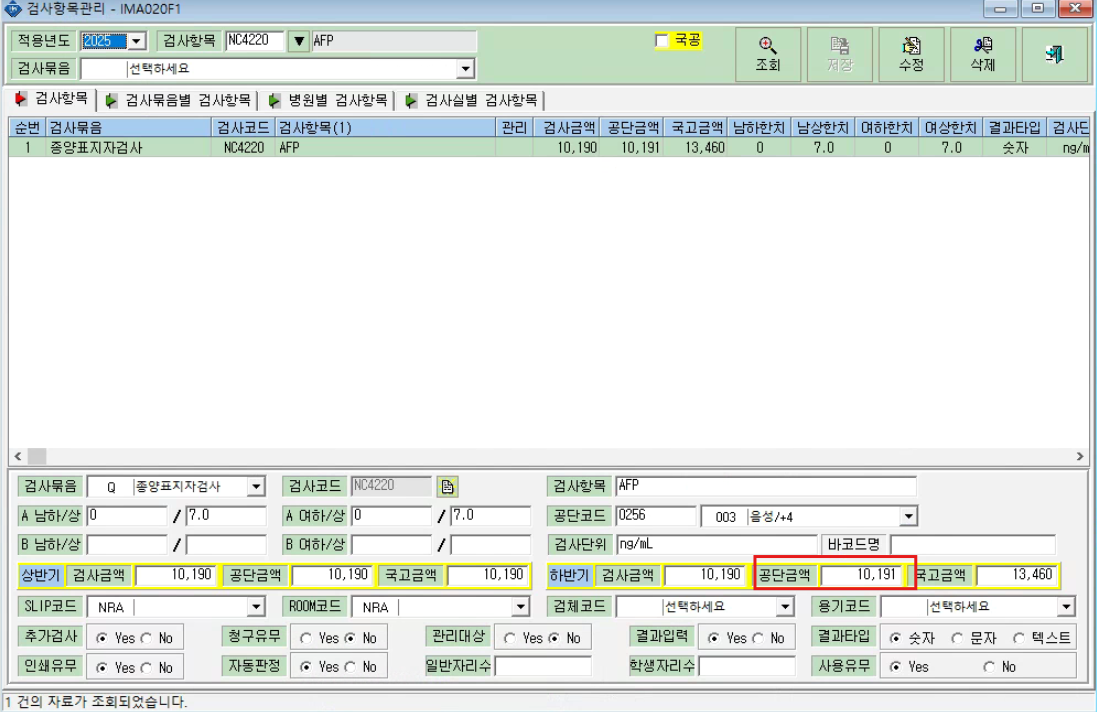Screen dimensions: 1097x712
Task: Expand the SLIP코드 NRA dropdown
Action: tap(256, 606)
